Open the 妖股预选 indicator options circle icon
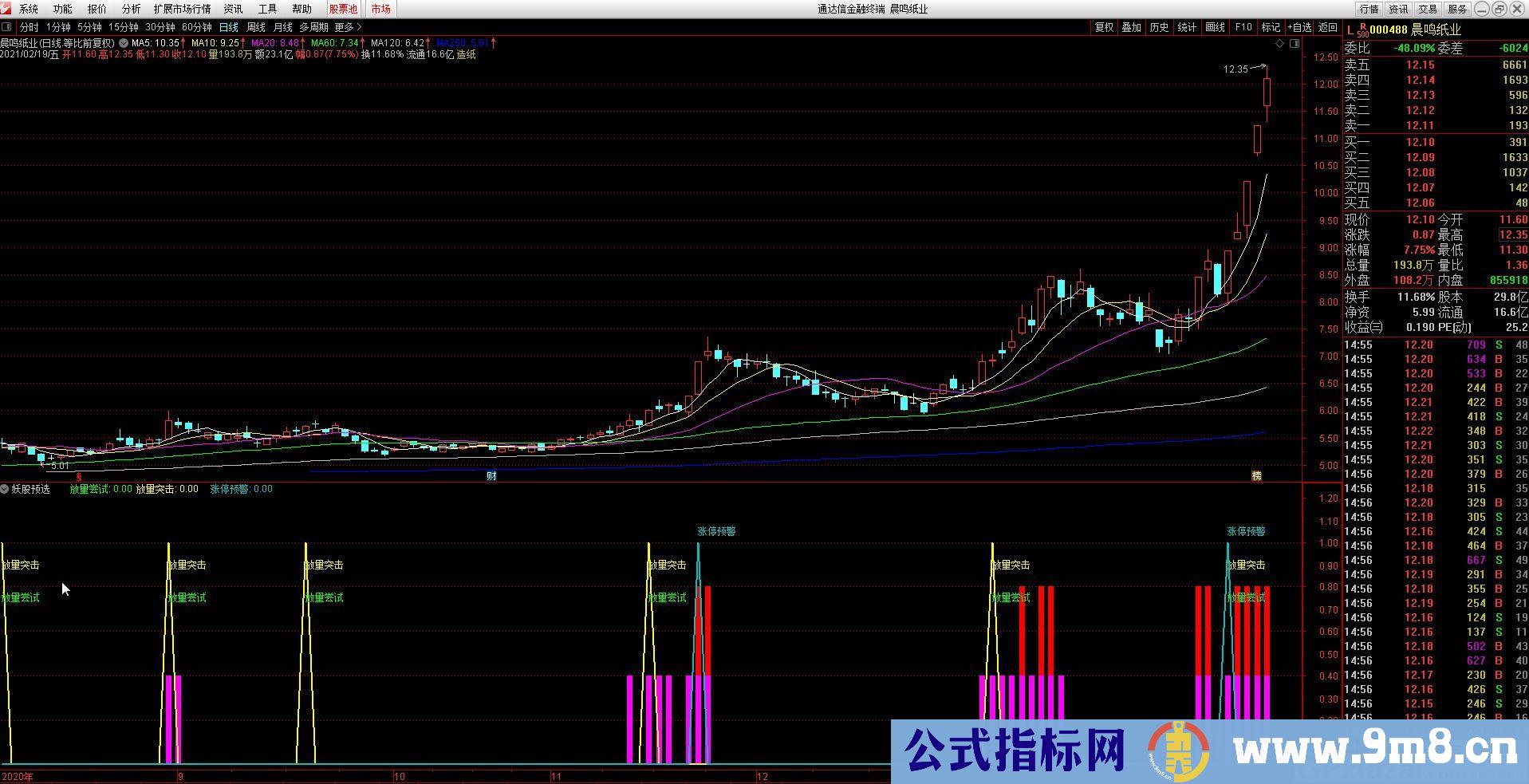This screenshot has height=784, width=1529. point(5,489)
